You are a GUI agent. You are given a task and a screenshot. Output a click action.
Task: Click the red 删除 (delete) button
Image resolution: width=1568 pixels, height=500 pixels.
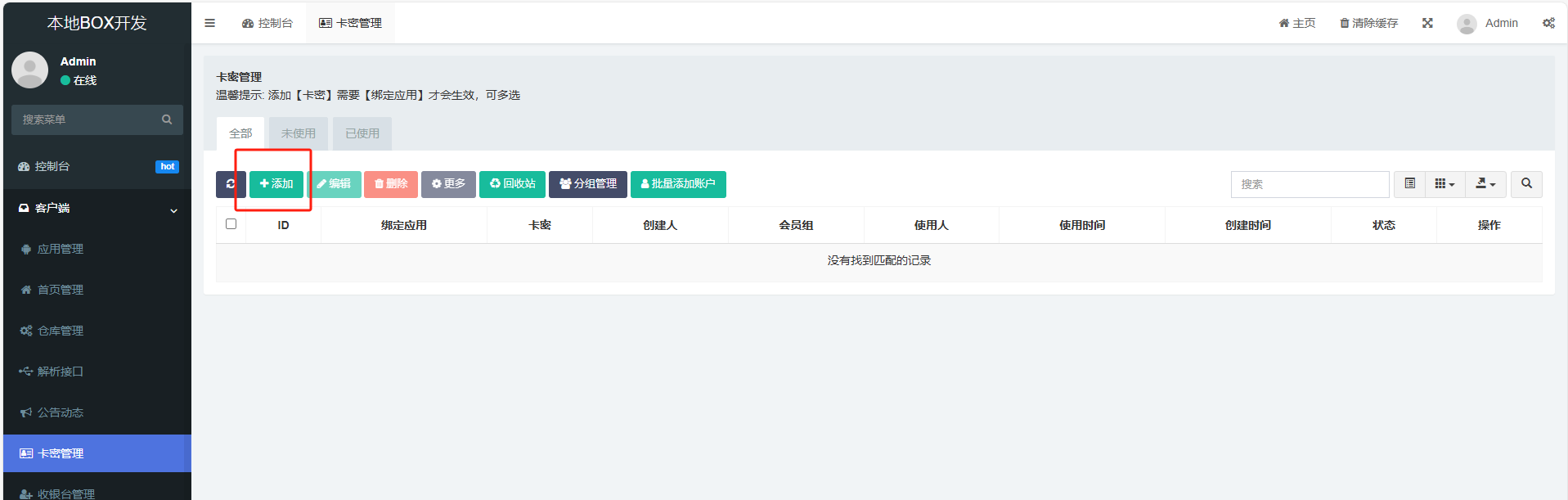(391, 184)
